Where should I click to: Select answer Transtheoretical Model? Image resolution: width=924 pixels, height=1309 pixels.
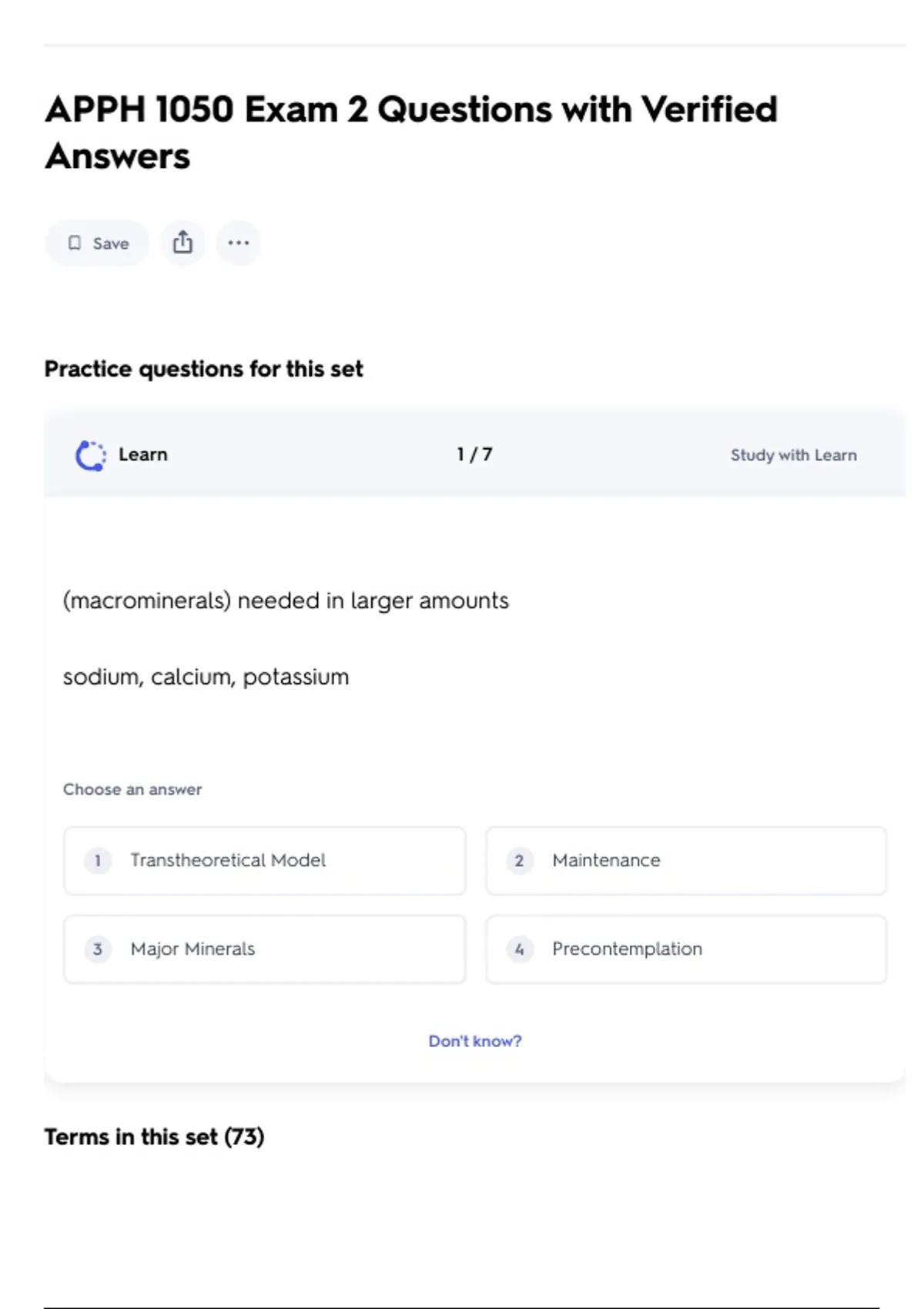tap(264, 860)
